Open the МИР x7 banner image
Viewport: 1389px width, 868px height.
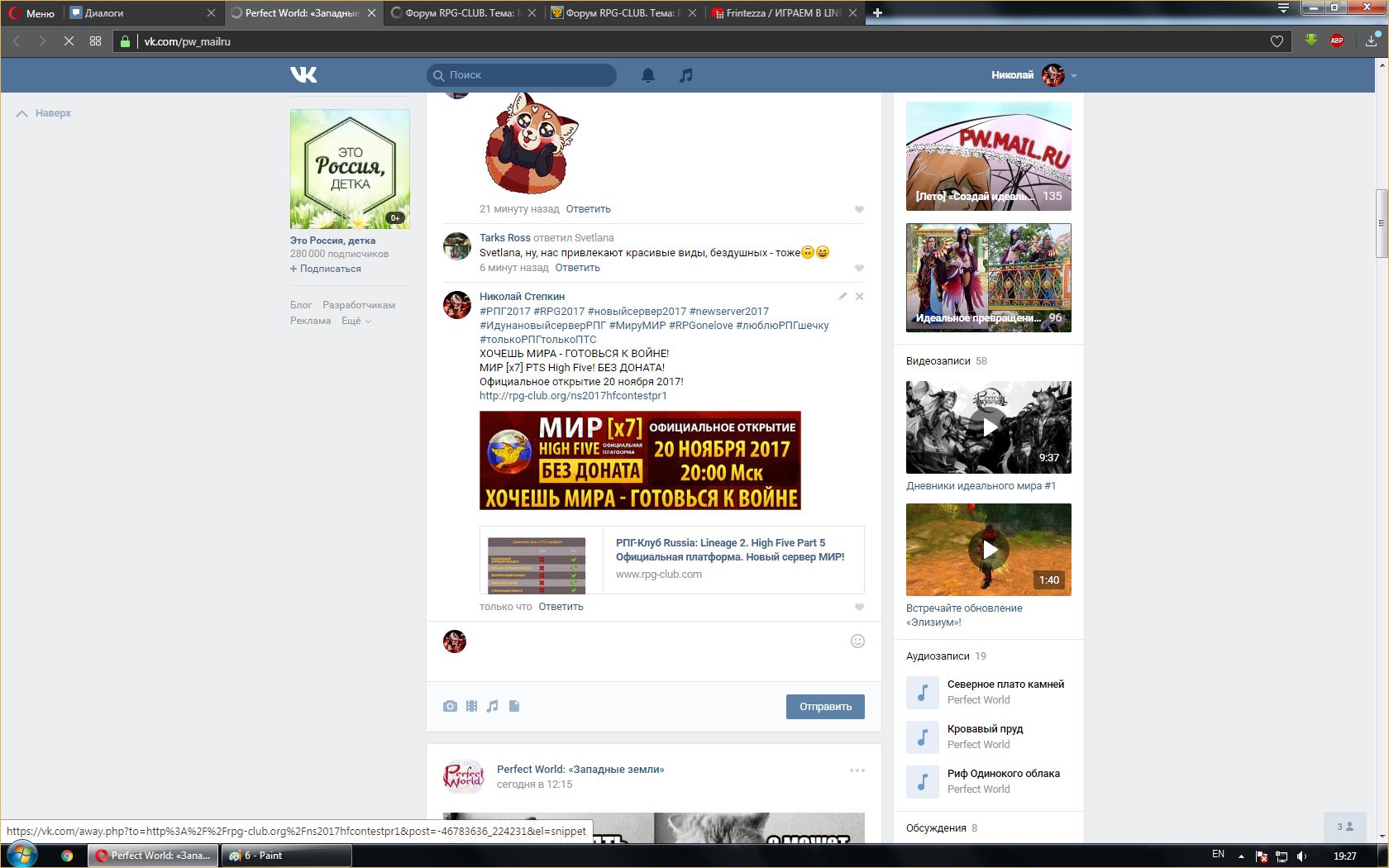[640, 460]
